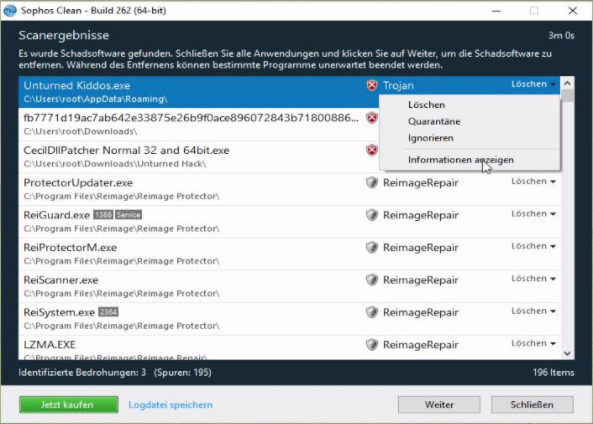Image resolution: width=593 pixels, height=424 pixels.
Task: Choose Ignorieren in the context menu
Action: [x=469, y=138]
